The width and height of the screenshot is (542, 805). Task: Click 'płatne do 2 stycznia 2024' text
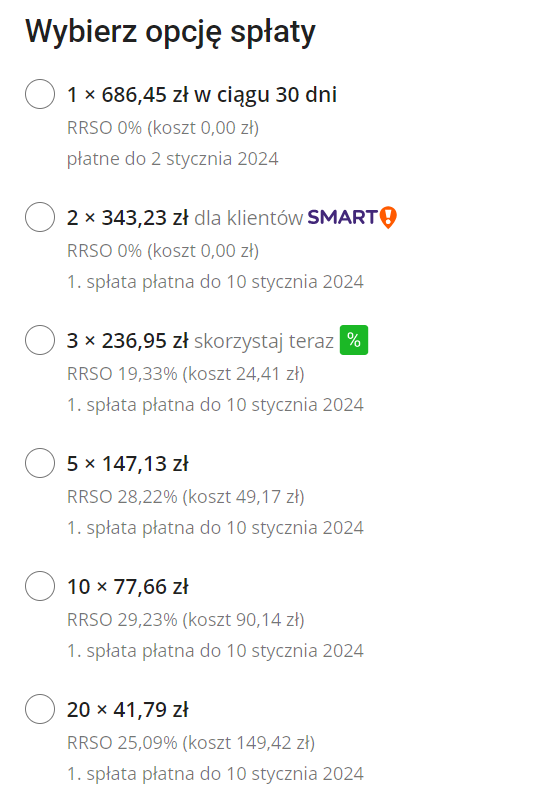click(x=172, y=159)
